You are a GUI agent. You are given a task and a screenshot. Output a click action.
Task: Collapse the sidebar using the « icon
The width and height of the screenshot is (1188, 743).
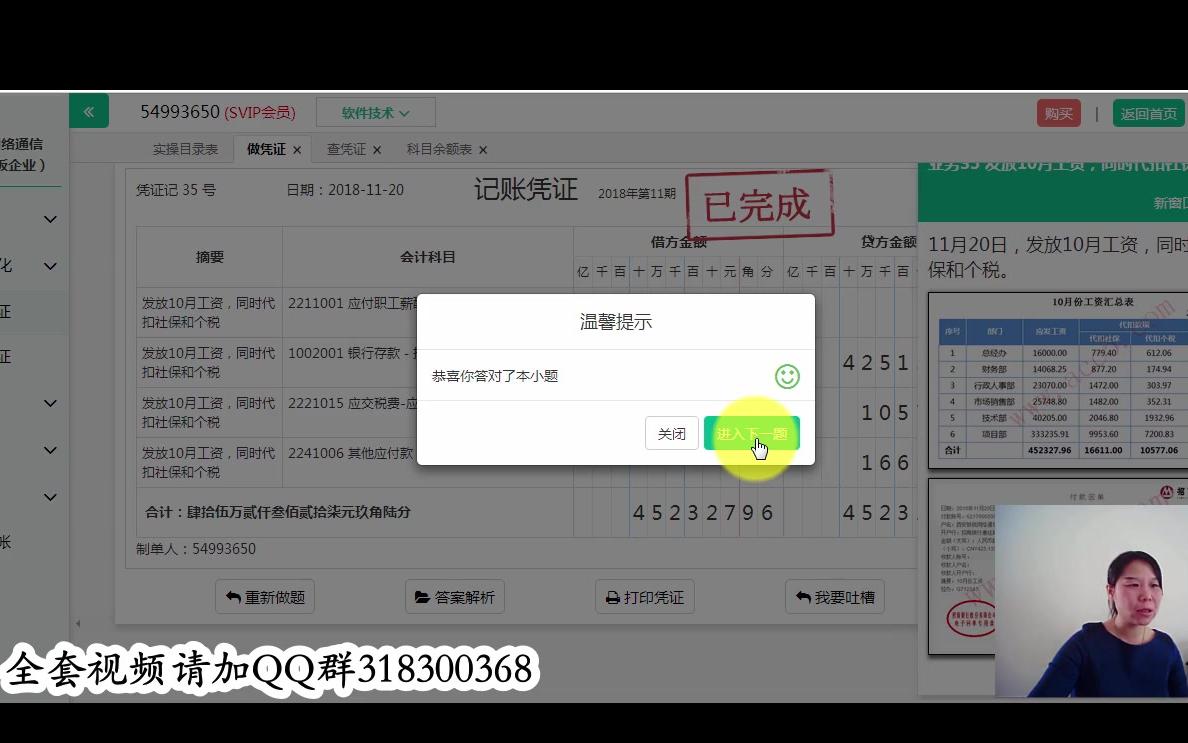click(x=89, y=111)
